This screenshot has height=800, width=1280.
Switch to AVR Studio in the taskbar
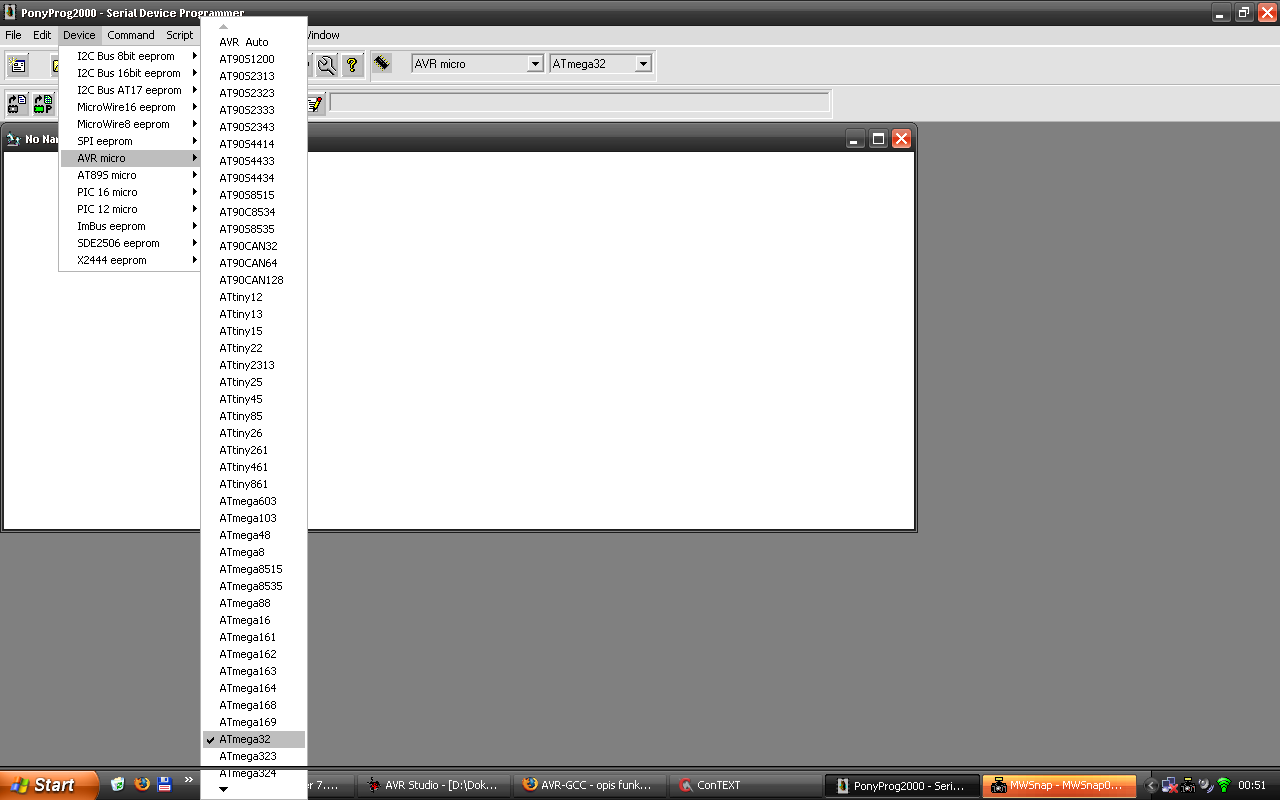[x=434, y=785]
